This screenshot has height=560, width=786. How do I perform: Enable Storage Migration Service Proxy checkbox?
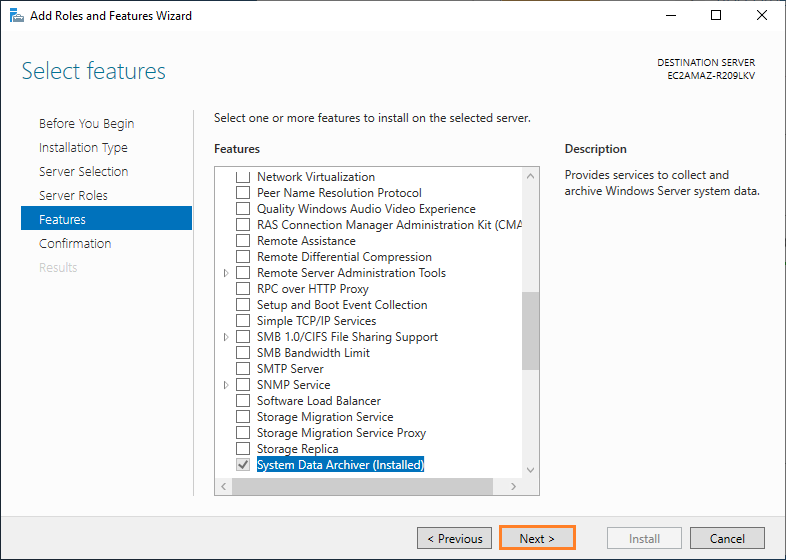click(x=243, y=433)
